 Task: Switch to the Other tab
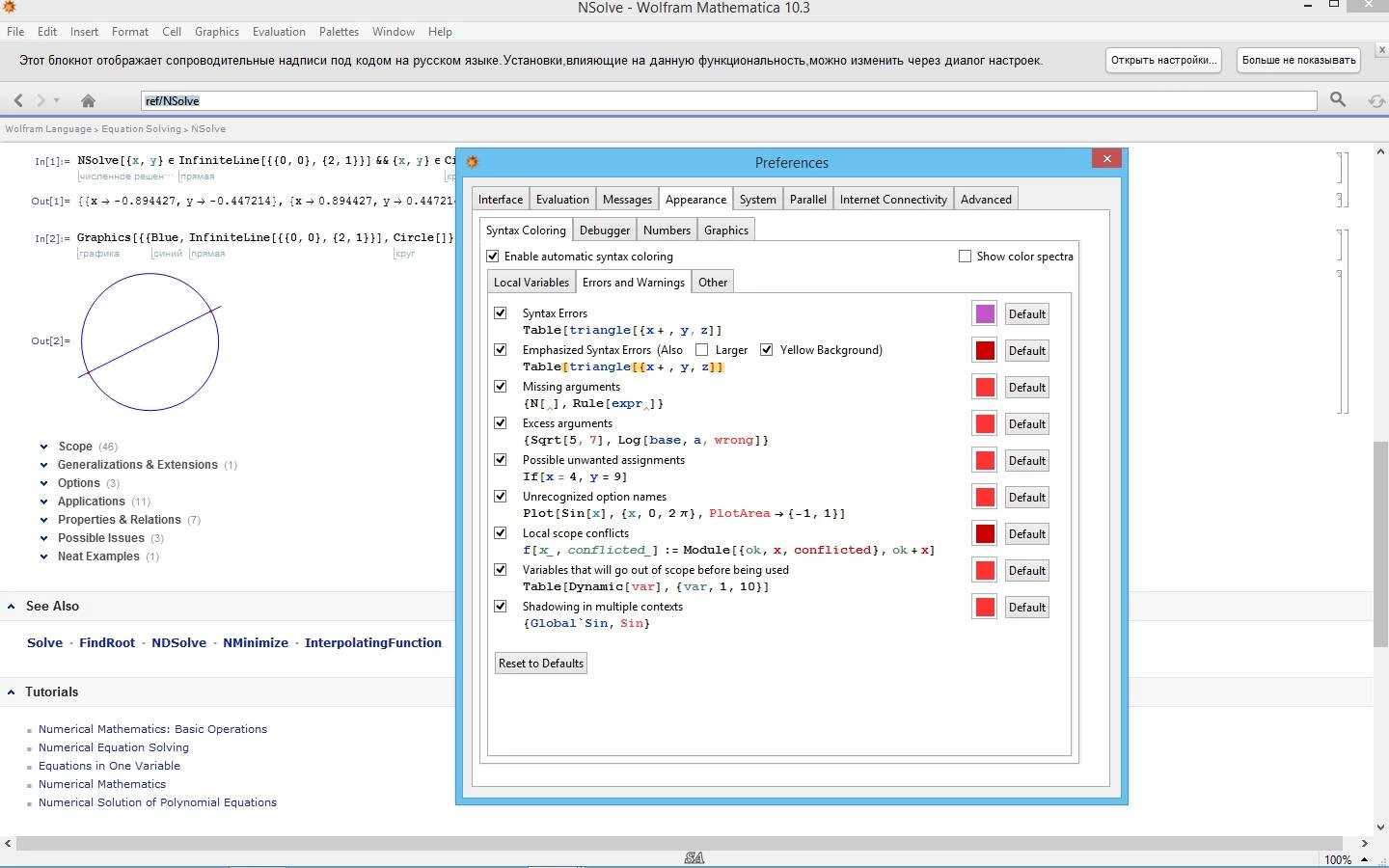point(713,283)
